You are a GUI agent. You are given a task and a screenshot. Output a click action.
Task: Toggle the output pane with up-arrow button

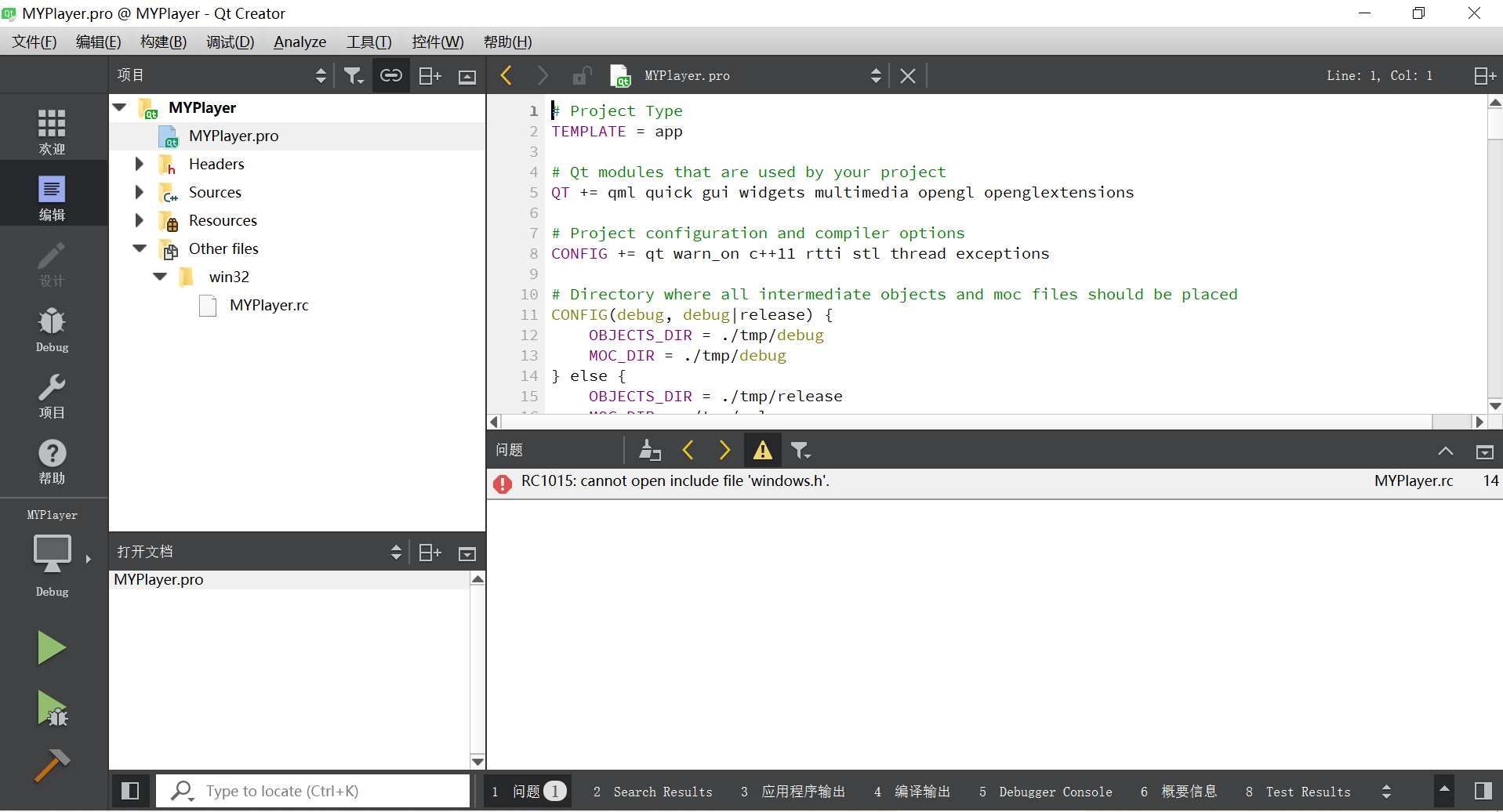coord(1444,791)
